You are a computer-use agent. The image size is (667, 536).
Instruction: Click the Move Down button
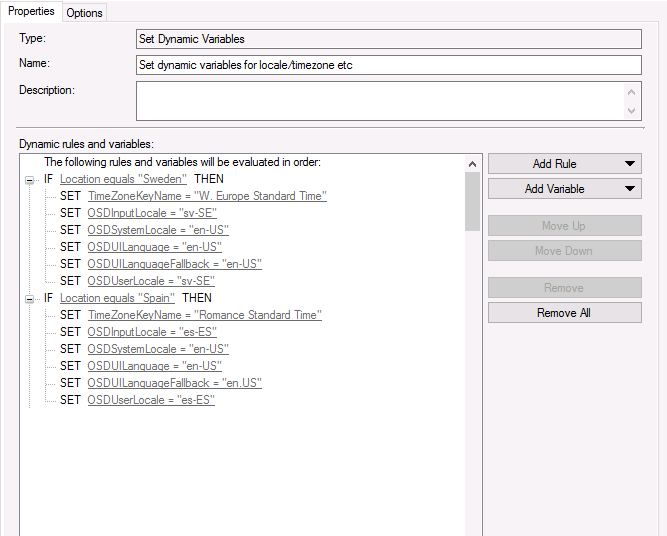[x=564, y=251]
